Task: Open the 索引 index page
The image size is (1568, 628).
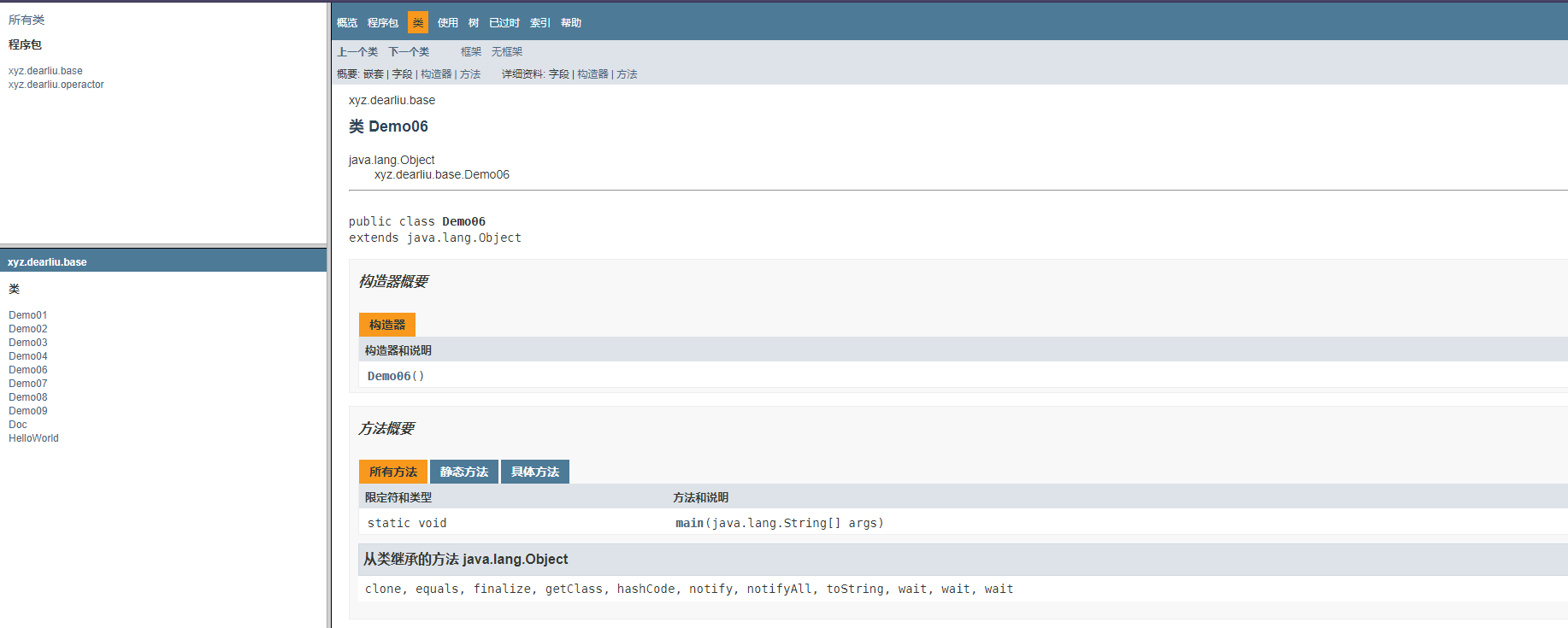Action: click(540, 23)
